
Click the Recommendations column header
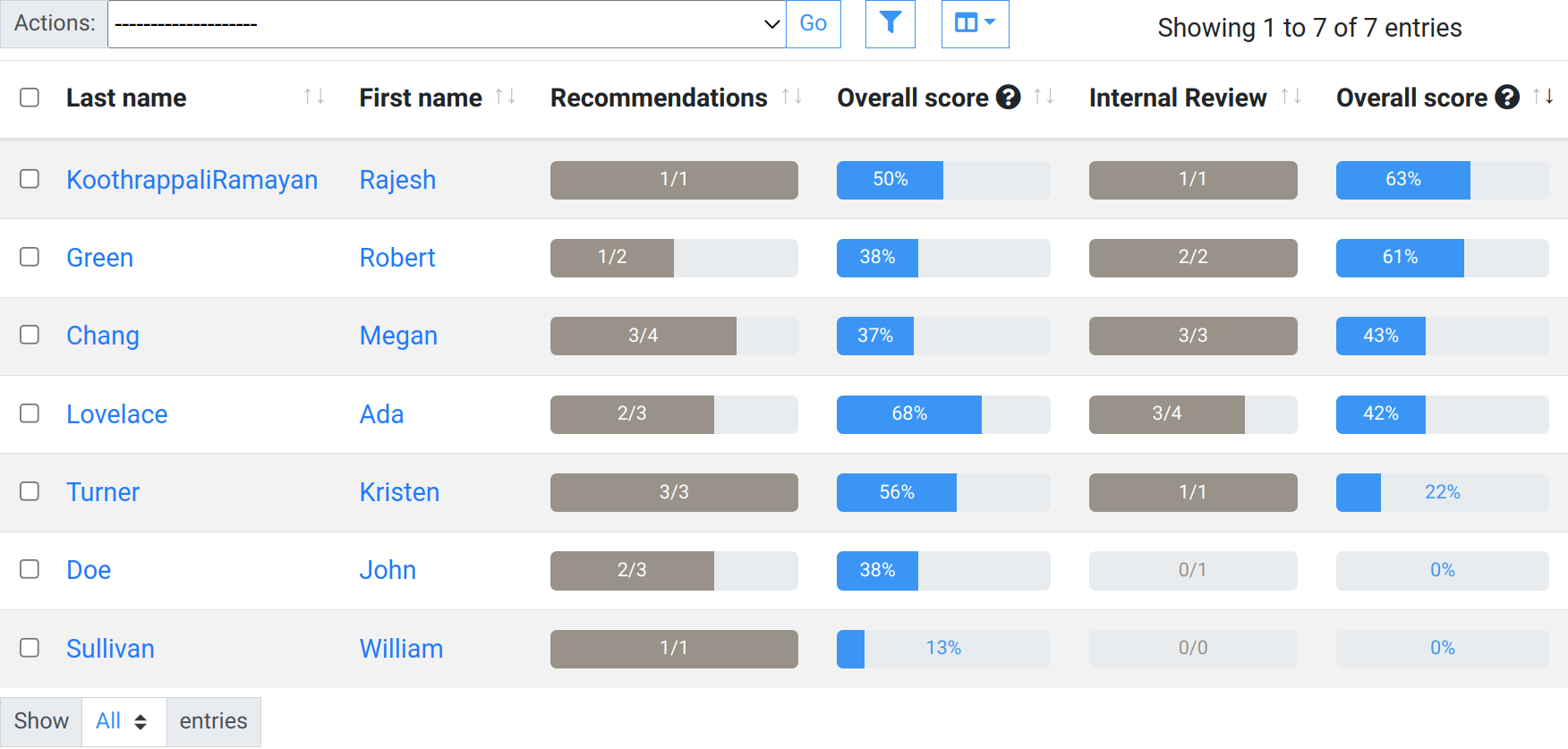coord(659,98)
